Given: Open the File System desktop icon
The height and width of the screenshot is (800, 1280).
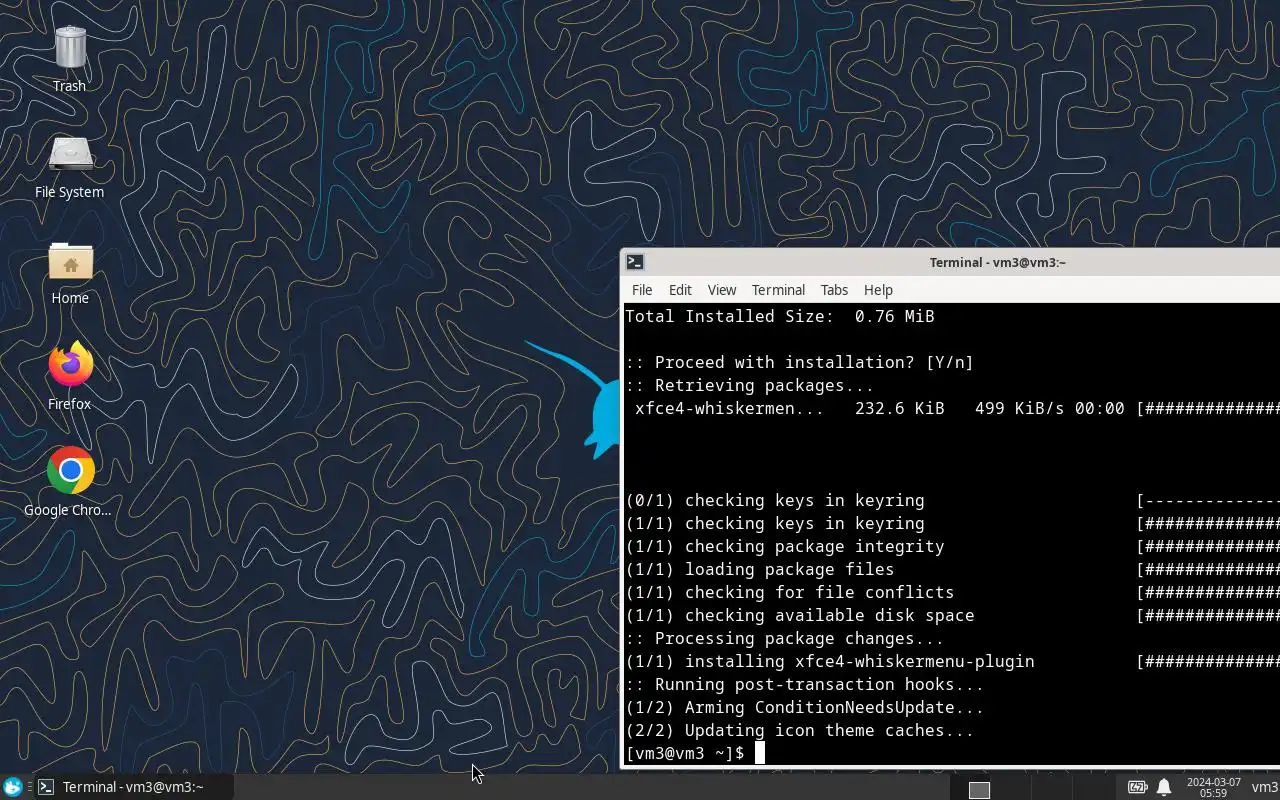Looking at the screenshot, I should [x=69, y=165].
